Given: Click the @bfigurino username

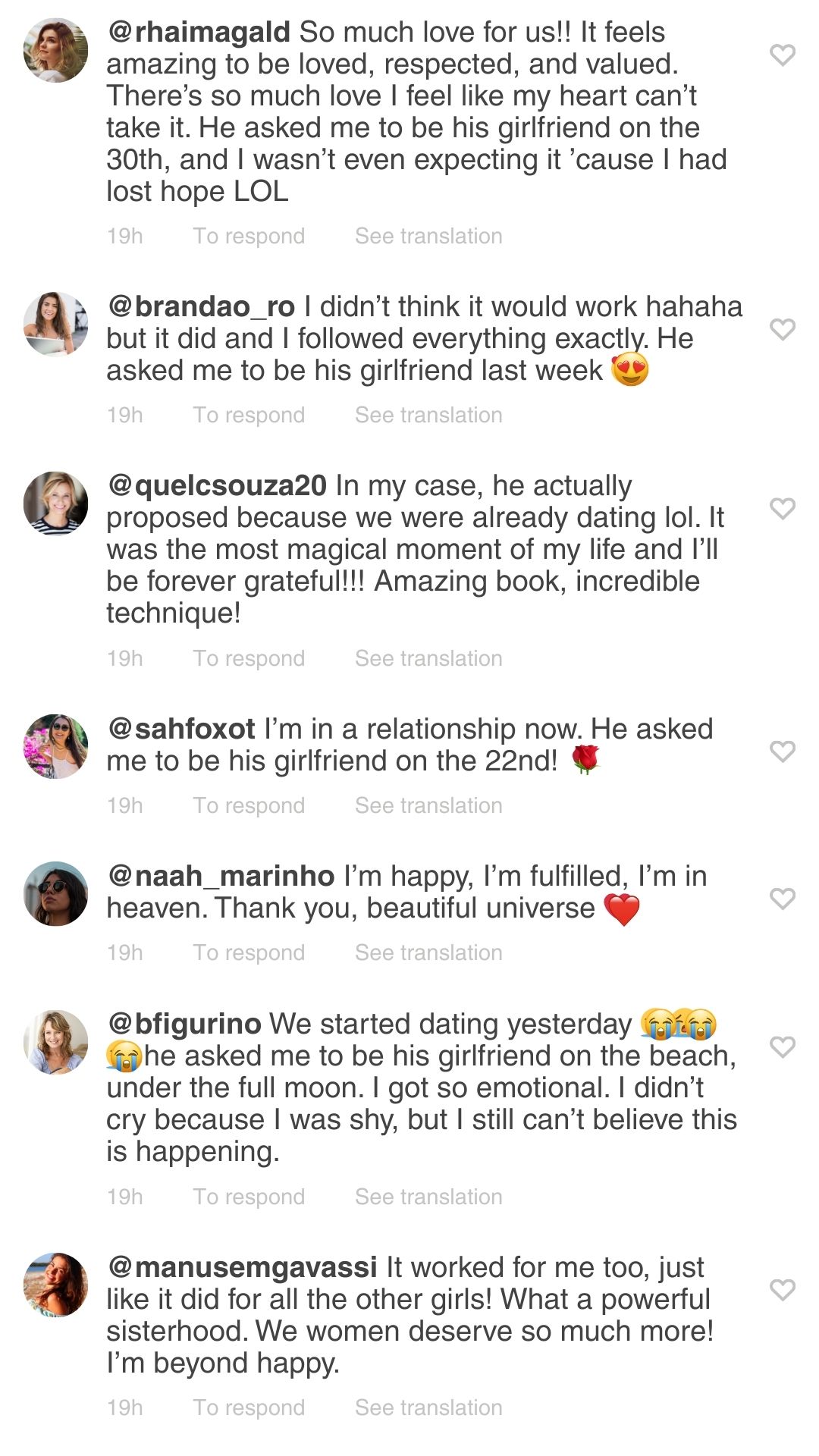Looking at the screenshot, I should (x=184, y=1024).
